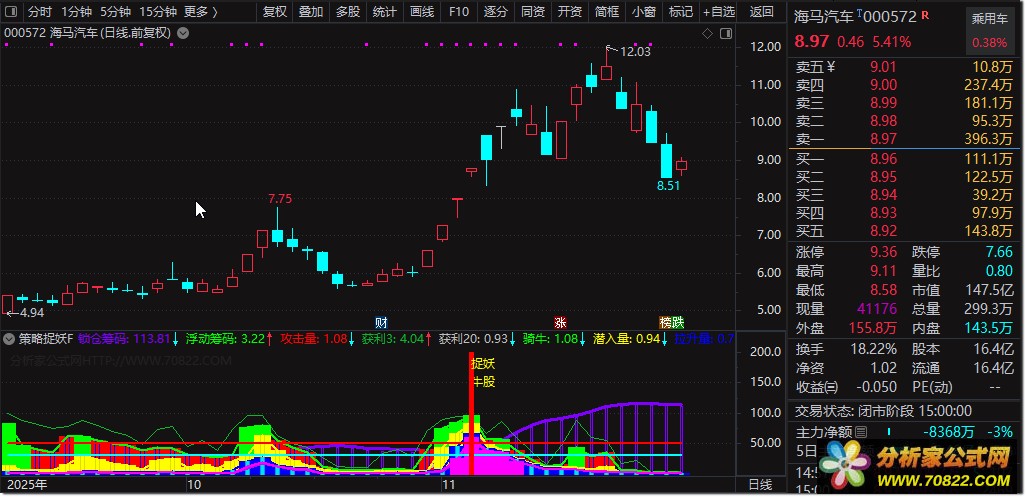Click the 潜入量 0.94 indicator value
This screenshot has width=1027, height=497.
(627, 339)
